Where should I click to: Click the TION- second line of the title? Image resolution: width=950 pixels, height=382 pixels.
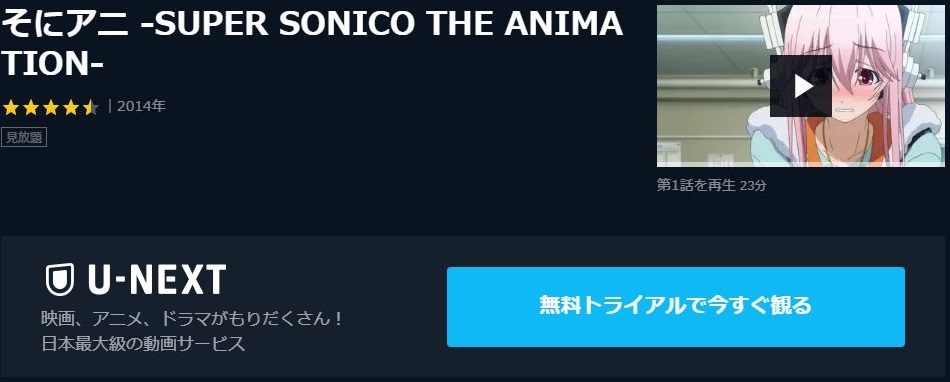point(53,65)
